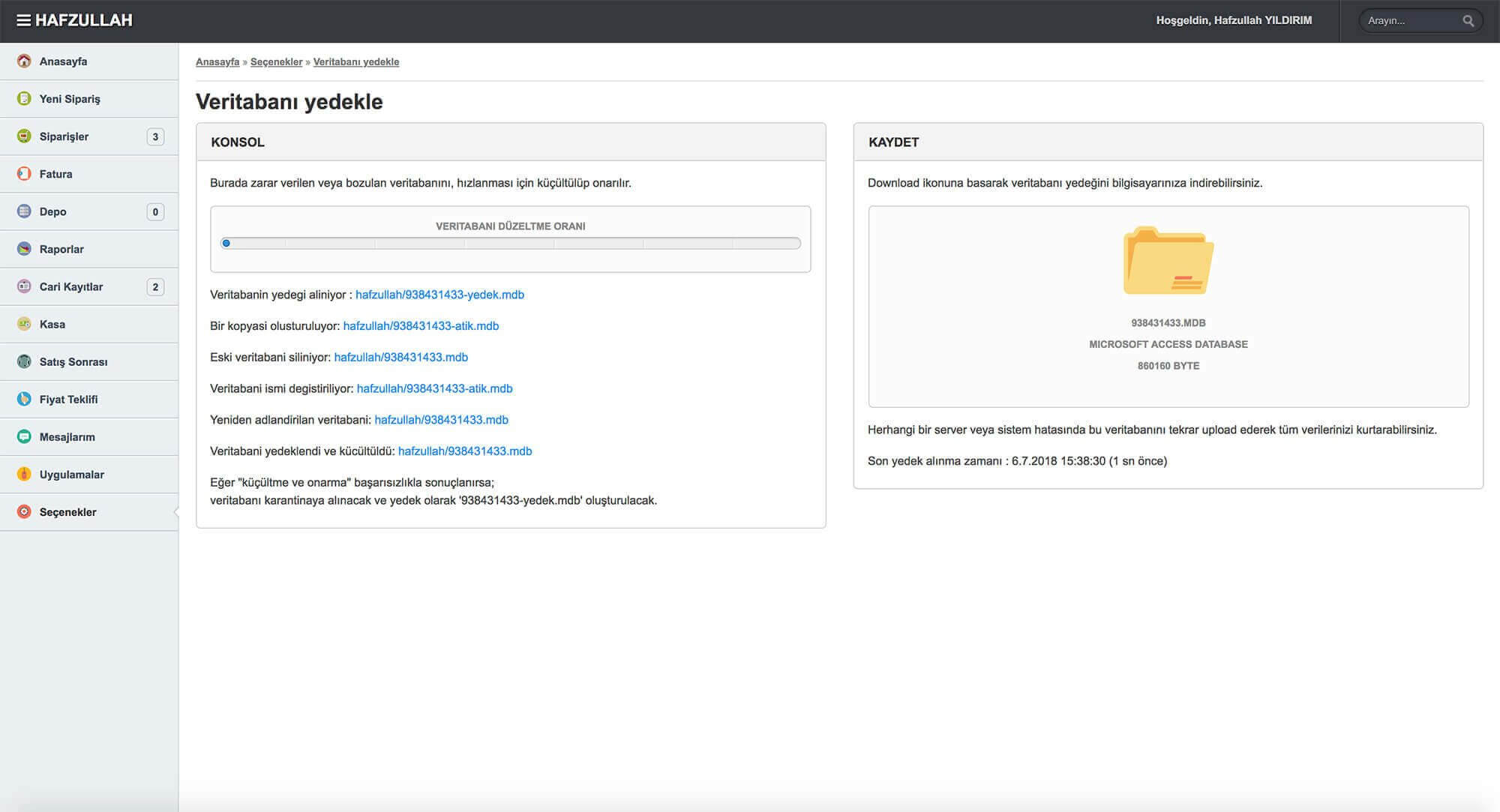The height and width of the screenshot is (812, 1500).
Task: Click the Anasayfa breadcrumb link
Action: [217, 62]
